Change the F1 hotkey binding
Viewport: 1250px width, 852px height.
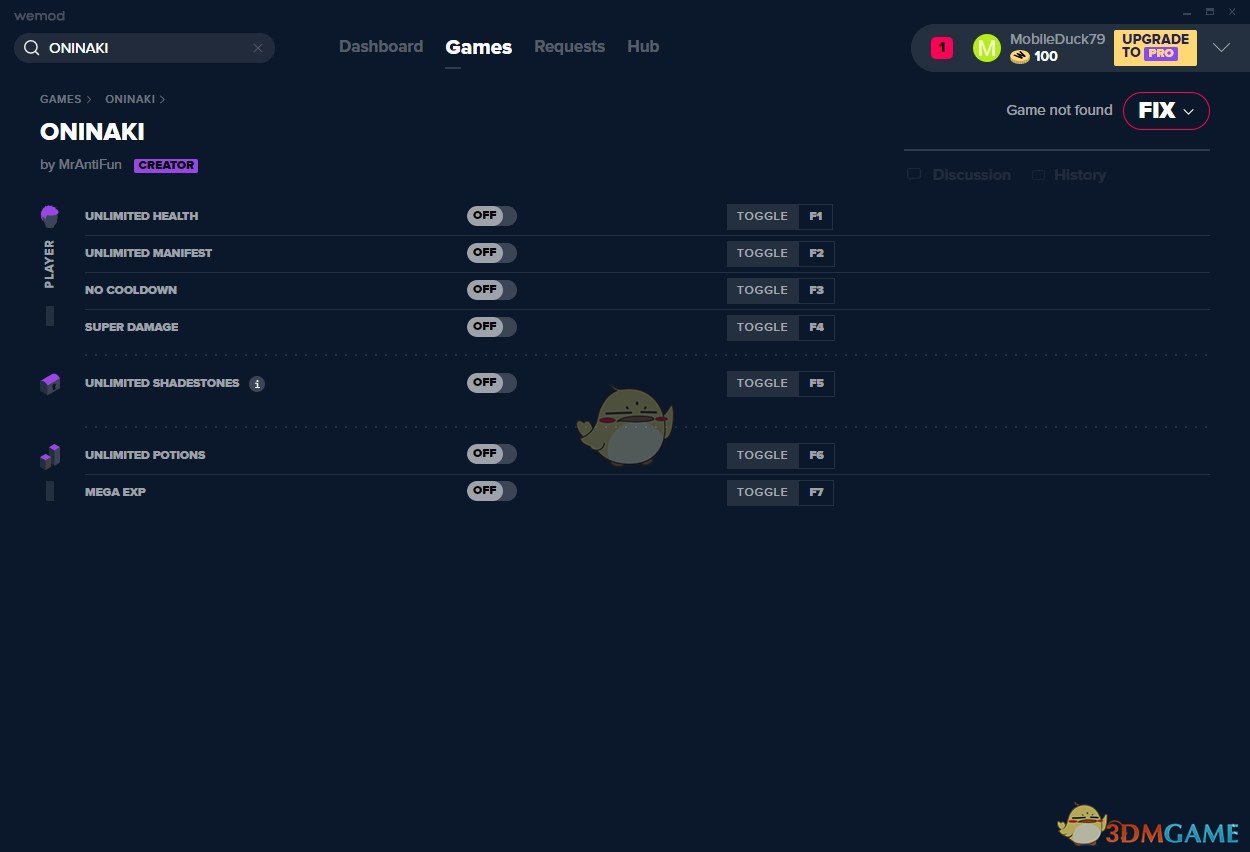coord(816,216)
